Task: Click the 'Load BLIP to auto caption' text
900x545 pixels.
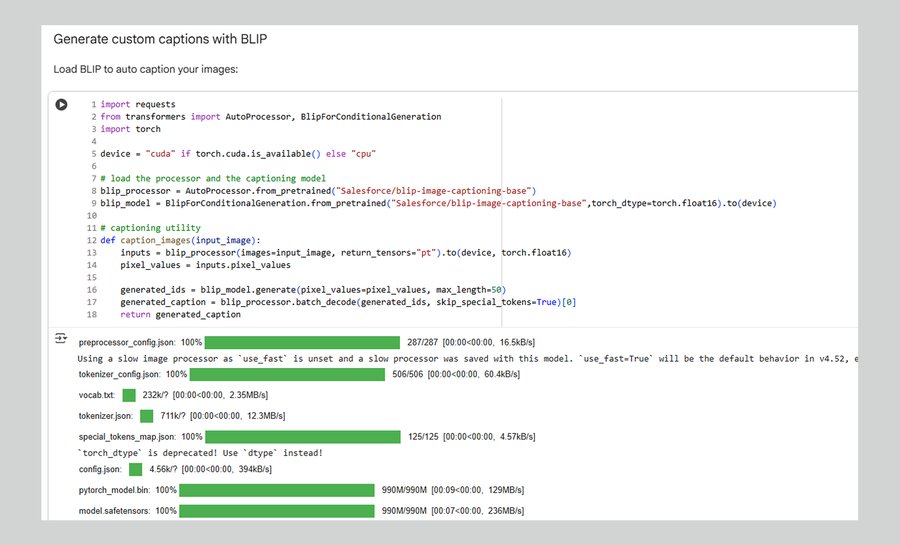Action: pyautogui.click(x=146, y=70)
